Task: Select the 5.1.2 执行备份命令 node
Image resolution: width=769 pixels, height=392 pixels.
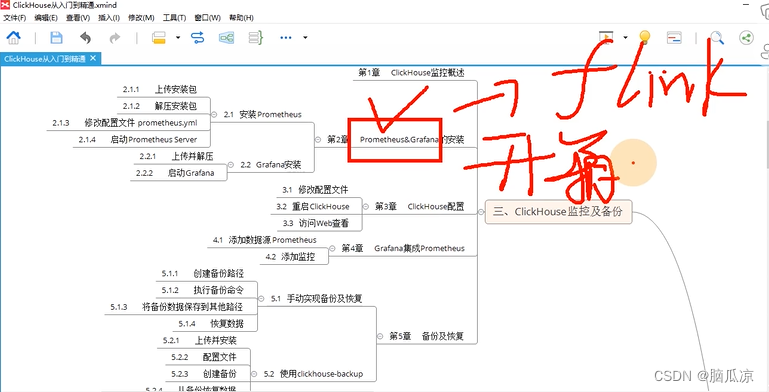Action: (x=203, y=290)
